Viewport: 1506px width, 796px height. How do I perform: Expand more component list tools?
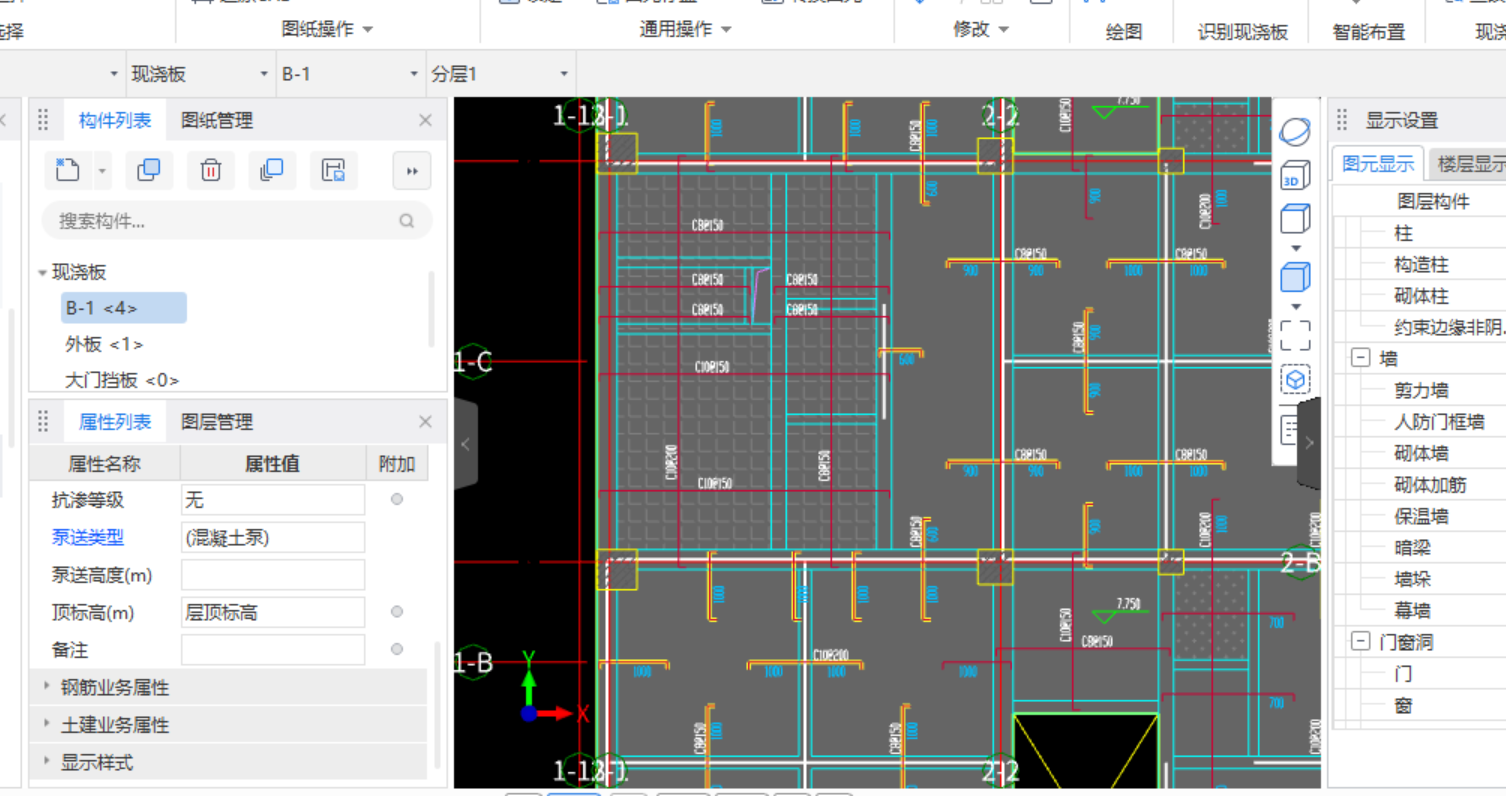[x=412, y=171]
